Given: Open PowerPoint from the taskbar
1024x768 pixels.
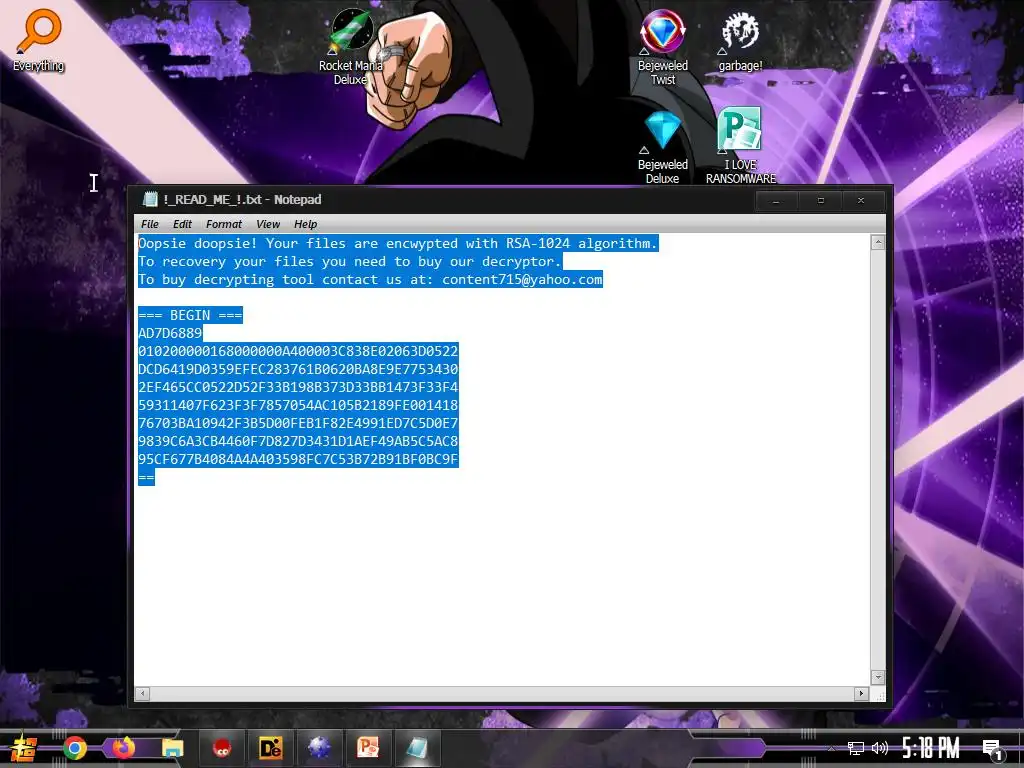Looking at the screenshot, I should [368, 748].
